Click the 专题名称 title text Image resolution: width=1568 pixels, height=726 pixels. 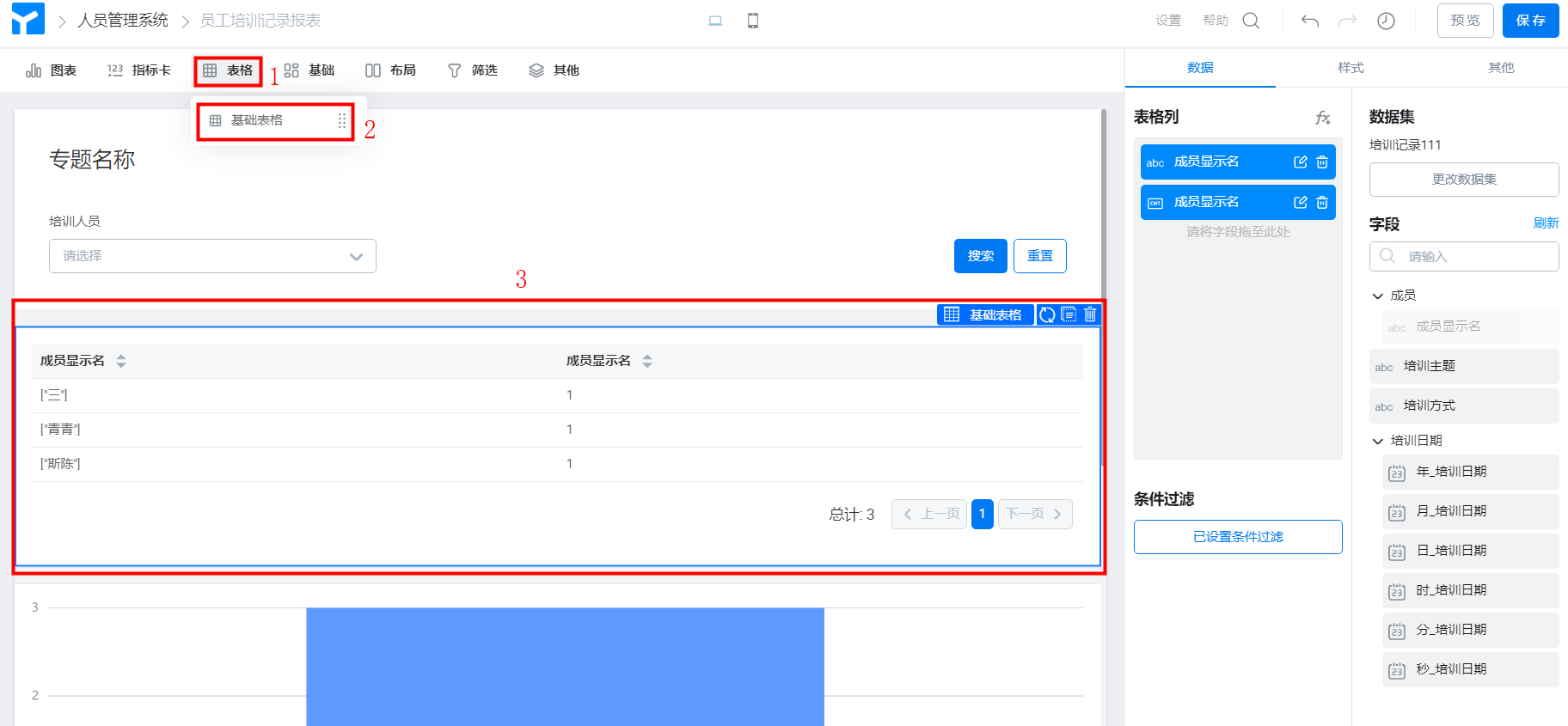(92, 160)
